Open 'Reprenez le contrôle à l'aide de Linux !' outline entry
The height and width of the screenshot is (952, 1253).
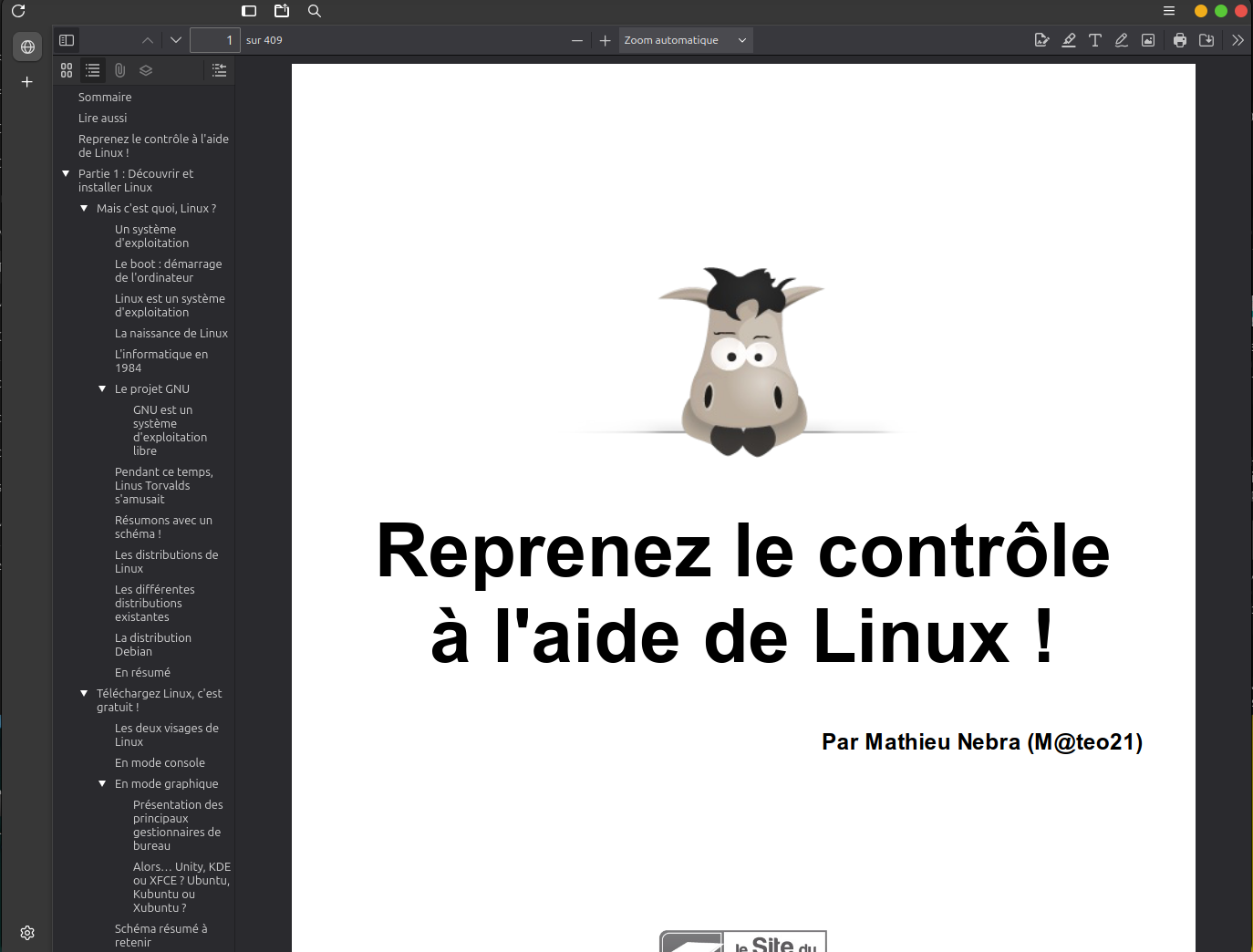(153, 146)
